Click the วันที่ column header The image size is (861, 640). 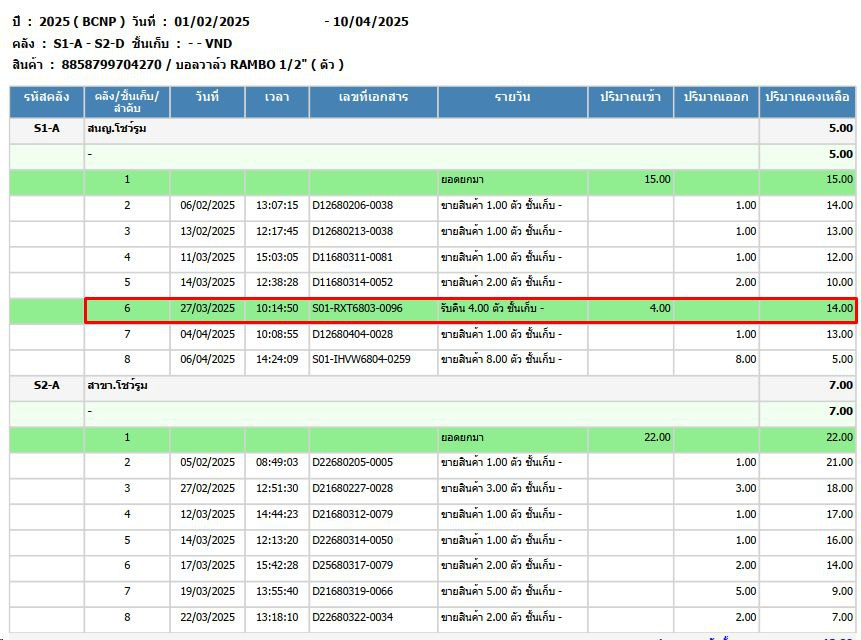tap(208, 102)
